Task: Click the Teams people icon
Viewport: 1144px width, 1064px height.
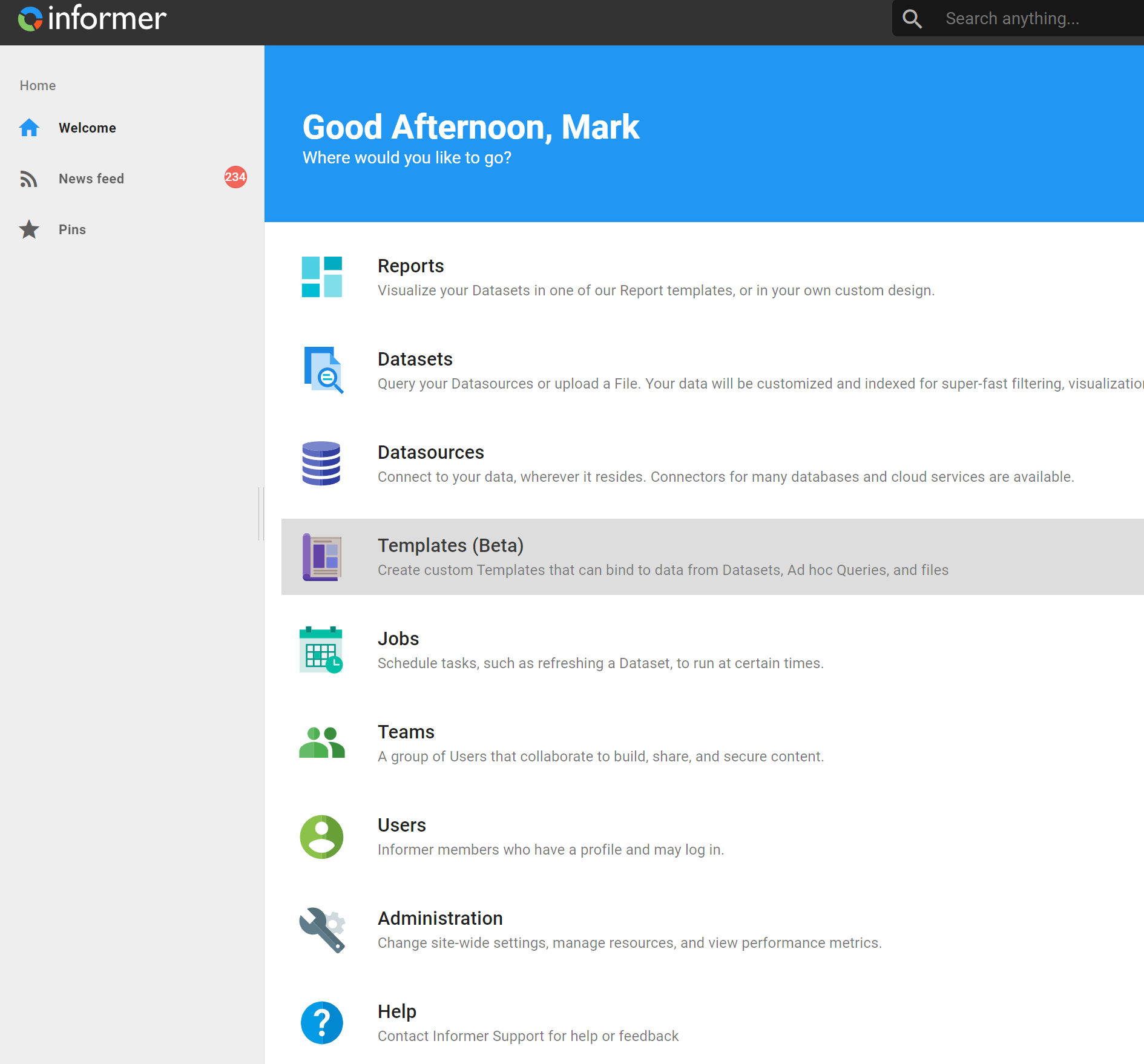Action: pyautogui.click(x=322, y=743)
